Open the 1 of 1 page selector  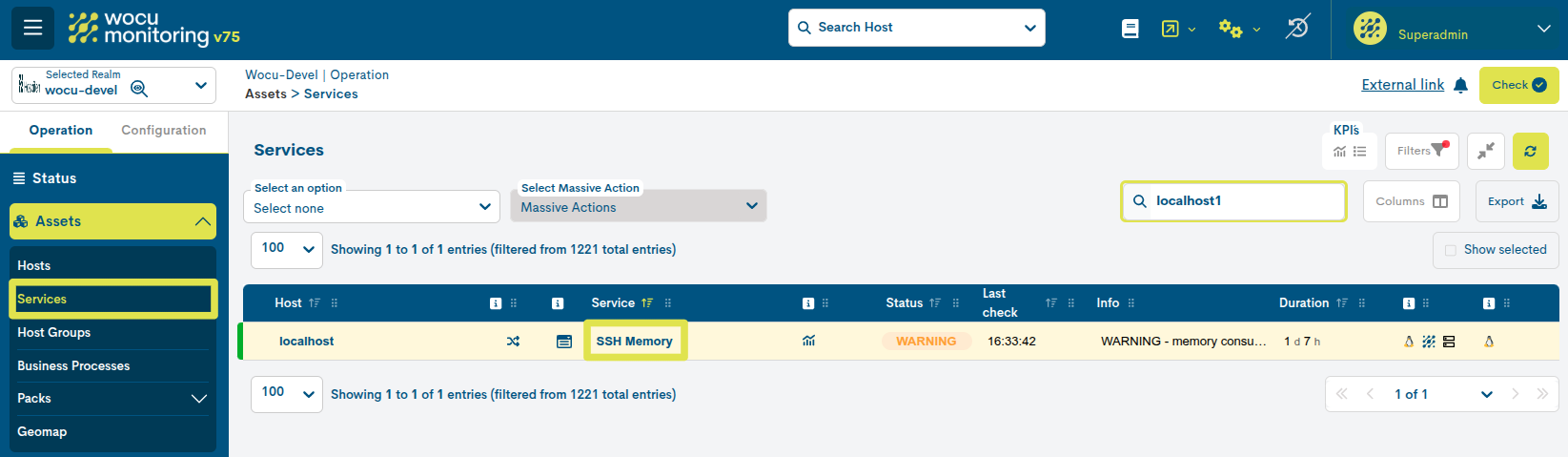coord(1442,394)
